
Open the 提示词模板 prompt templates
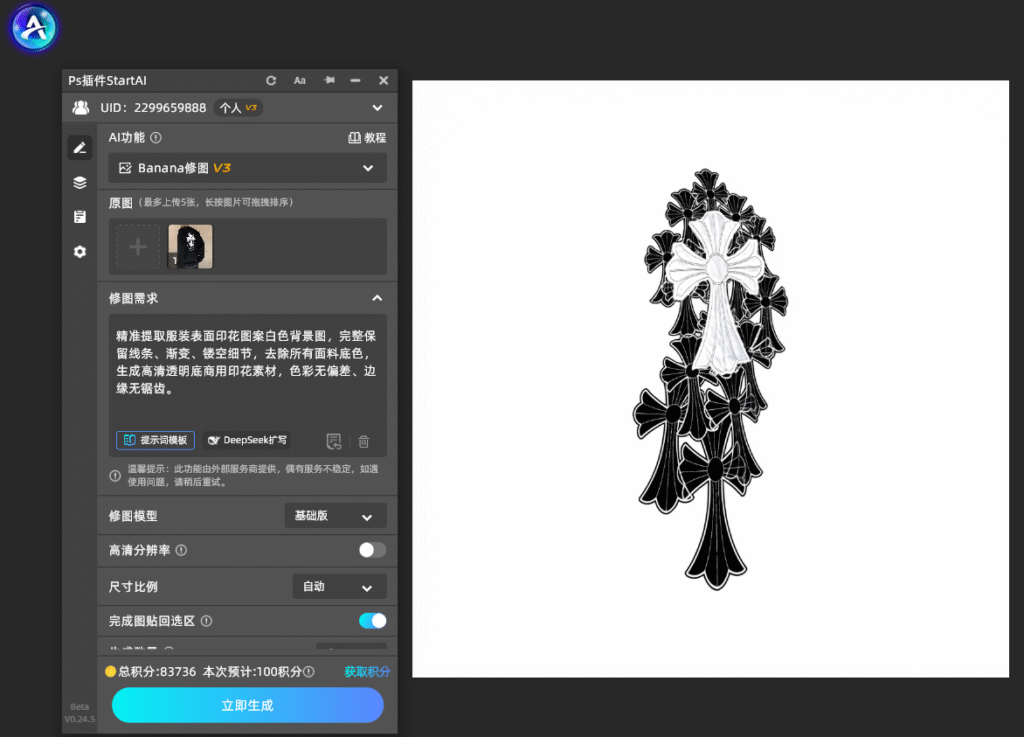[x=155, y=440]
